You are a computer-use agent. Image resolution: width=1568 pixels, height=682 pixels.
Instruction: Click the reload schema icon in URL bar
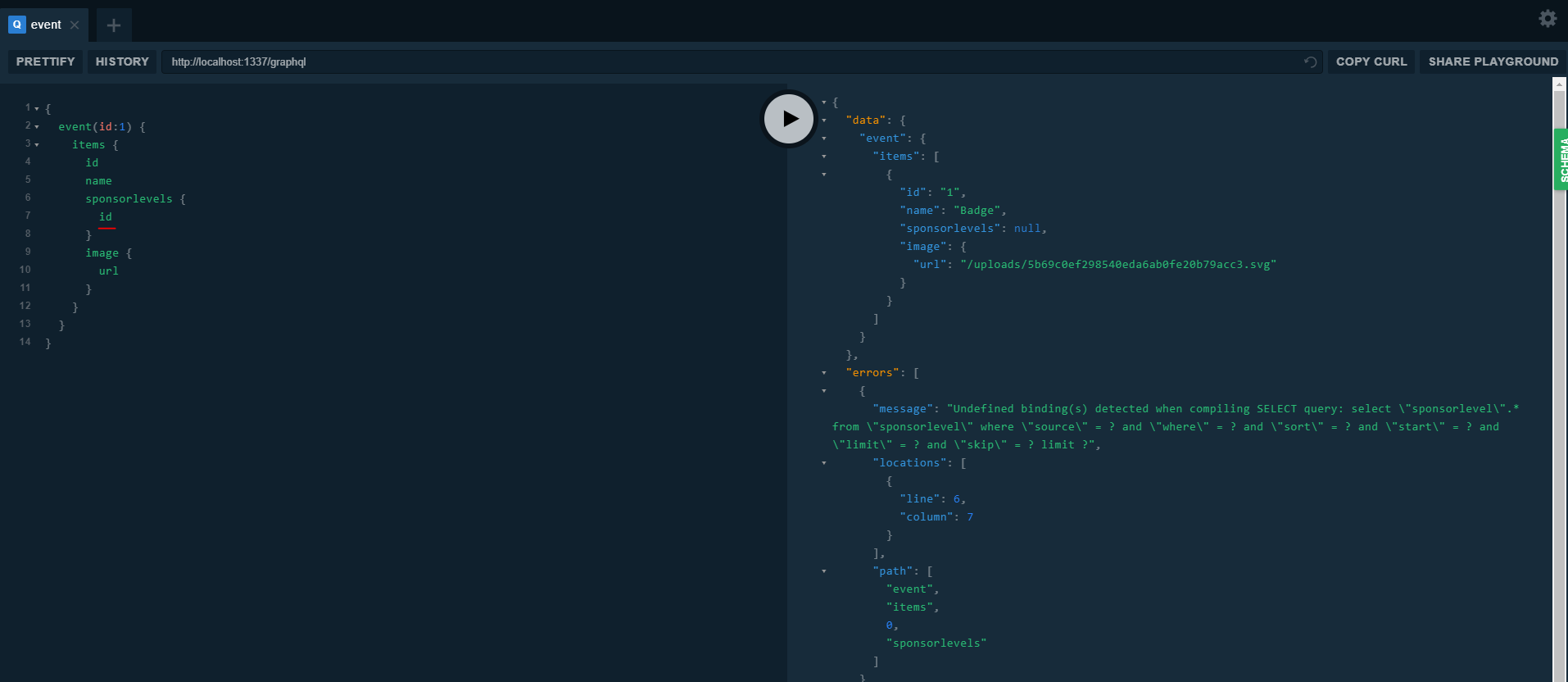1310,61
